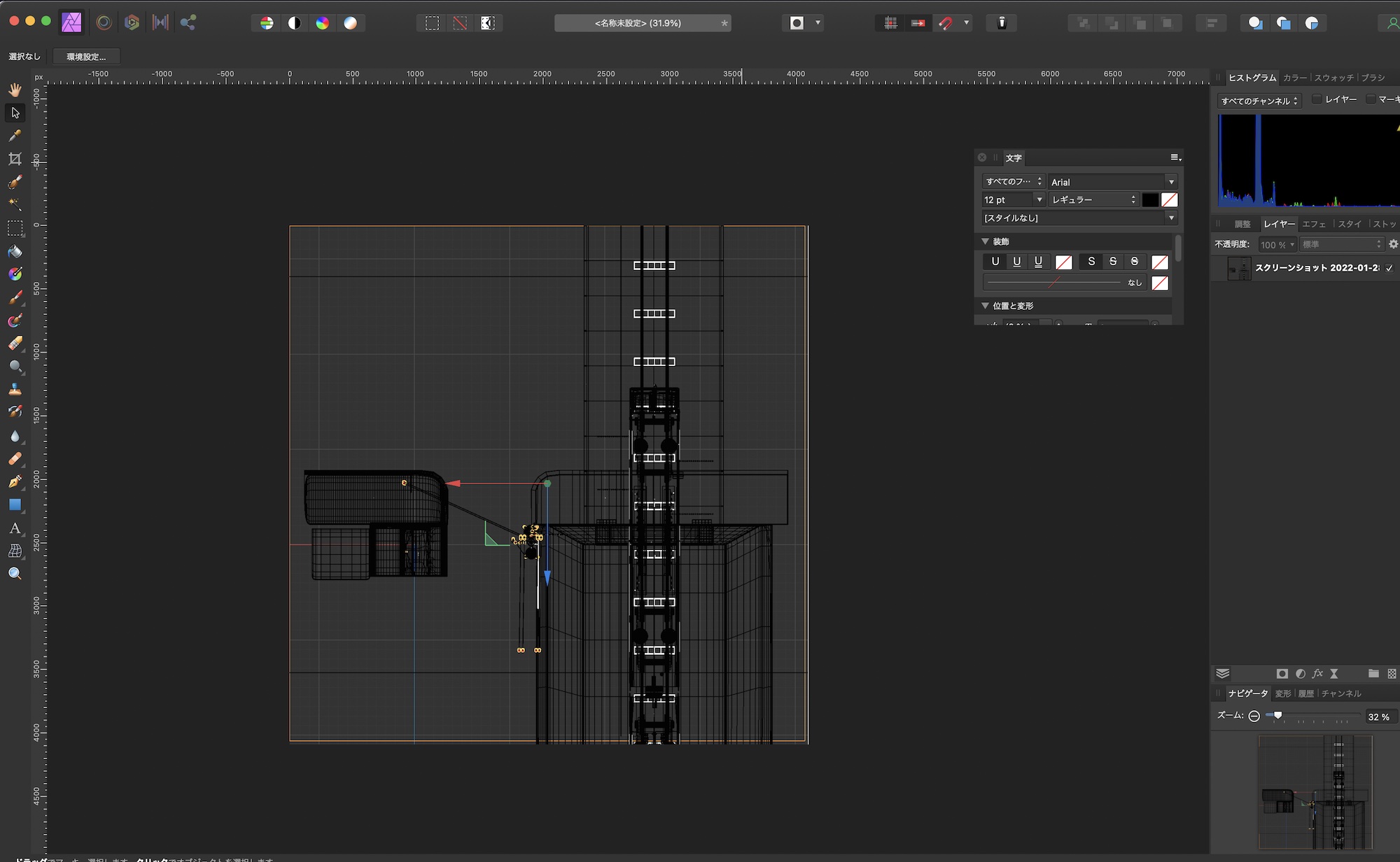Select the Pen tool
This screenshot has width=1400, height=862.
[x=15, y=481]
